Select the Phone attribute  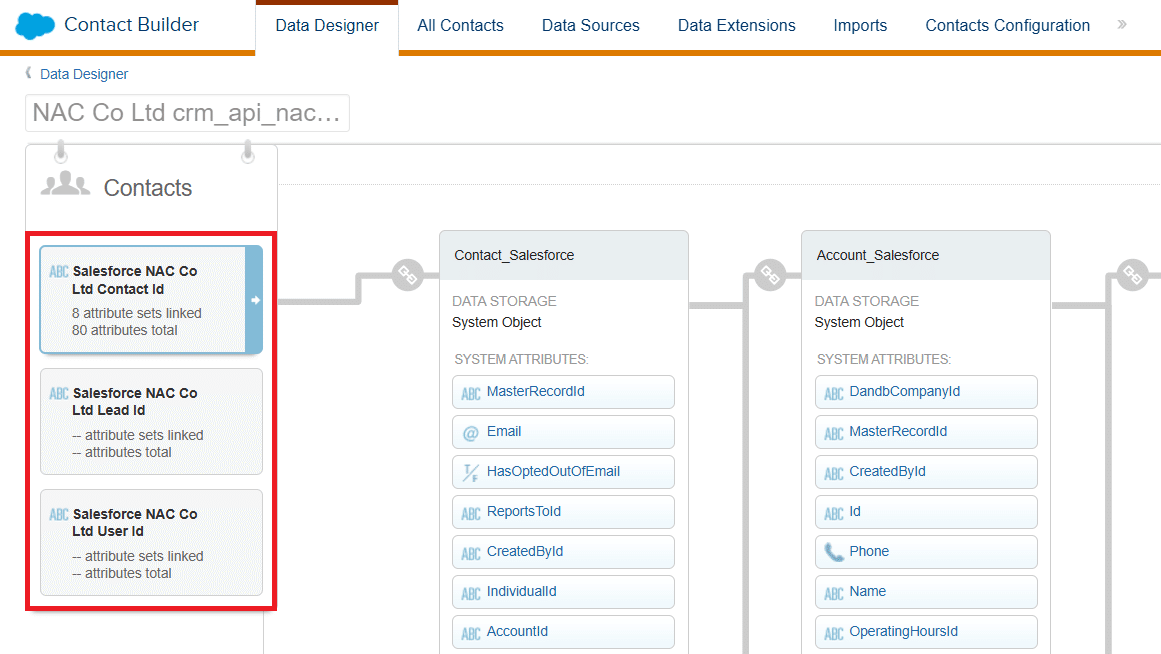(x=926, y=552)
